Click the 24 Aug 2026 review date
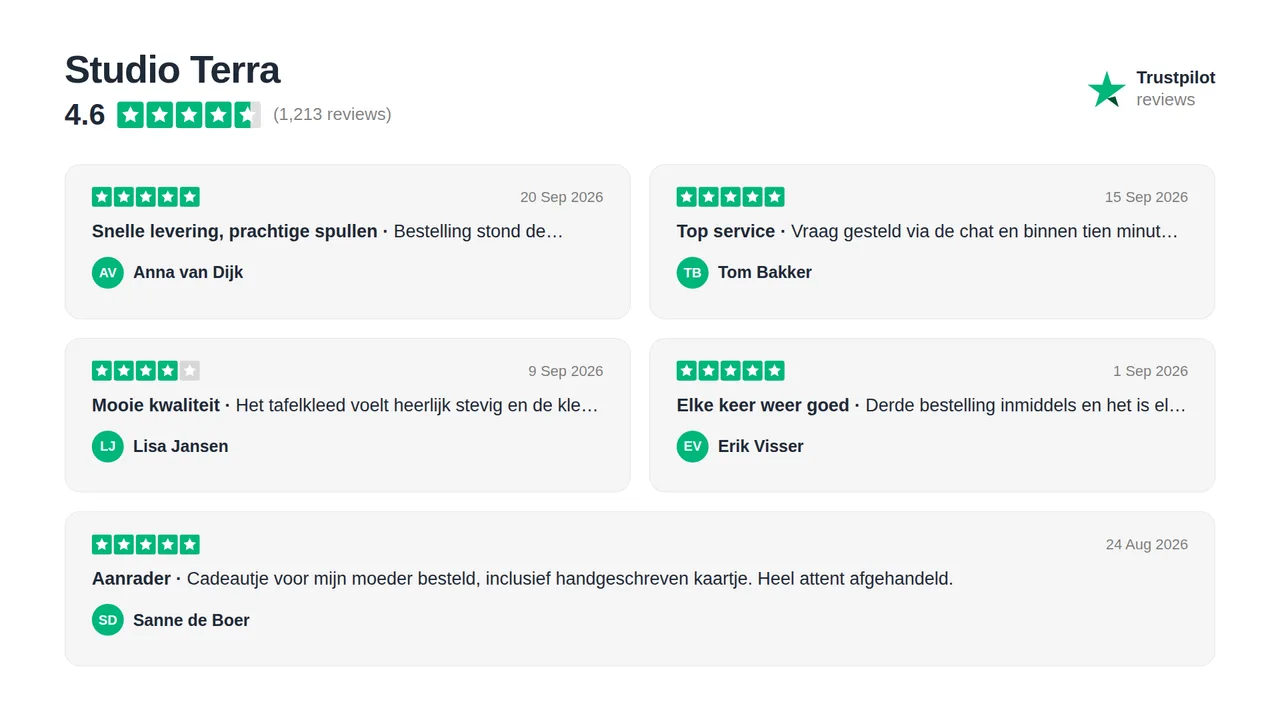1280x720 pixels. coord(1147,544)
